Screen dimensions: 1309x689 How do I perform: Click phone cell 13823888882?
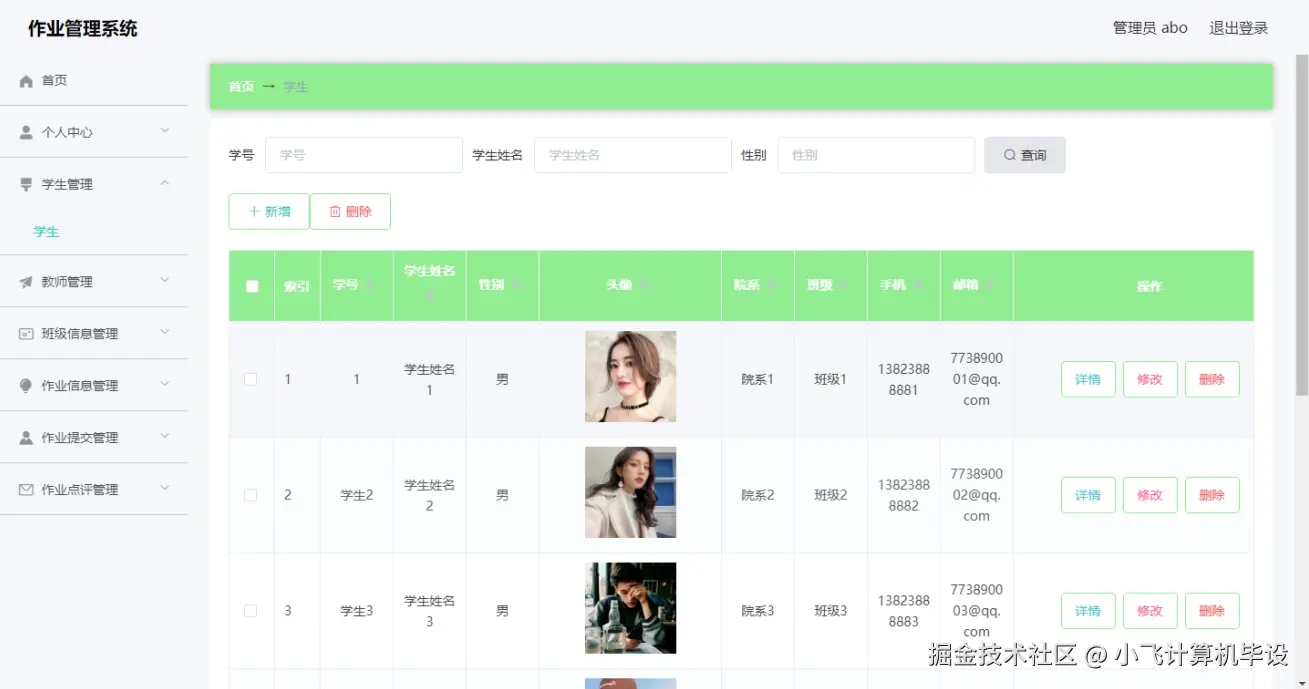(x=904, y=495)
